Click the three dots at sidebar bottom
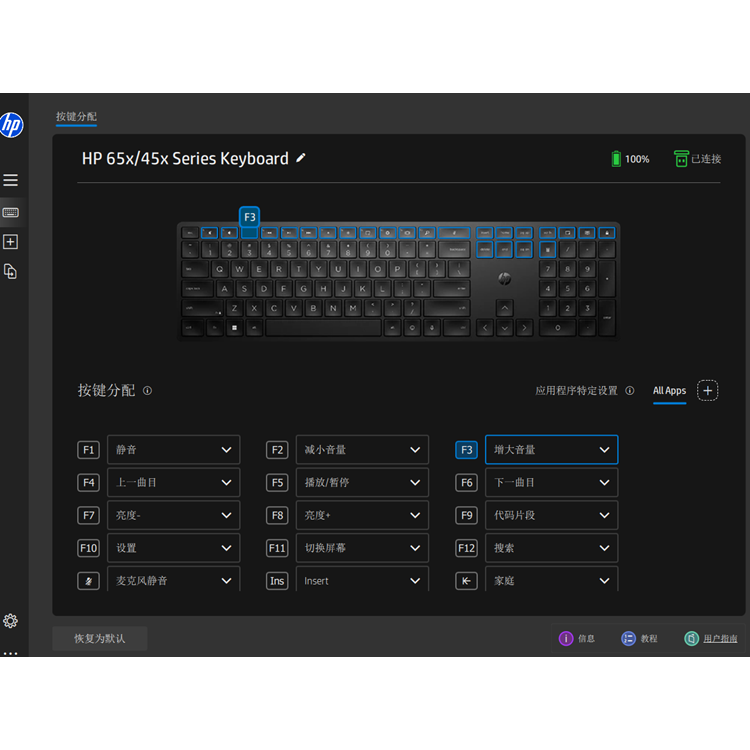The image size is (750, 750). tap(11, 653)
